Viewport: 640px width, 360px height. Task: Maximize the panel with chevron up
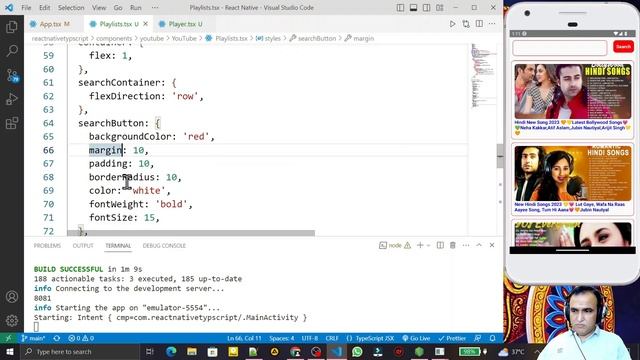(x=479, y=245)
